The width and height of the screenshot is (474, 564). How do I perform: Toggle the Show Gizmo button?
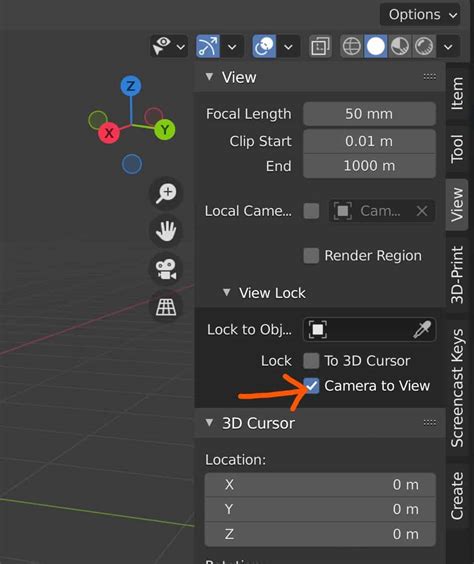coord(208,46)
